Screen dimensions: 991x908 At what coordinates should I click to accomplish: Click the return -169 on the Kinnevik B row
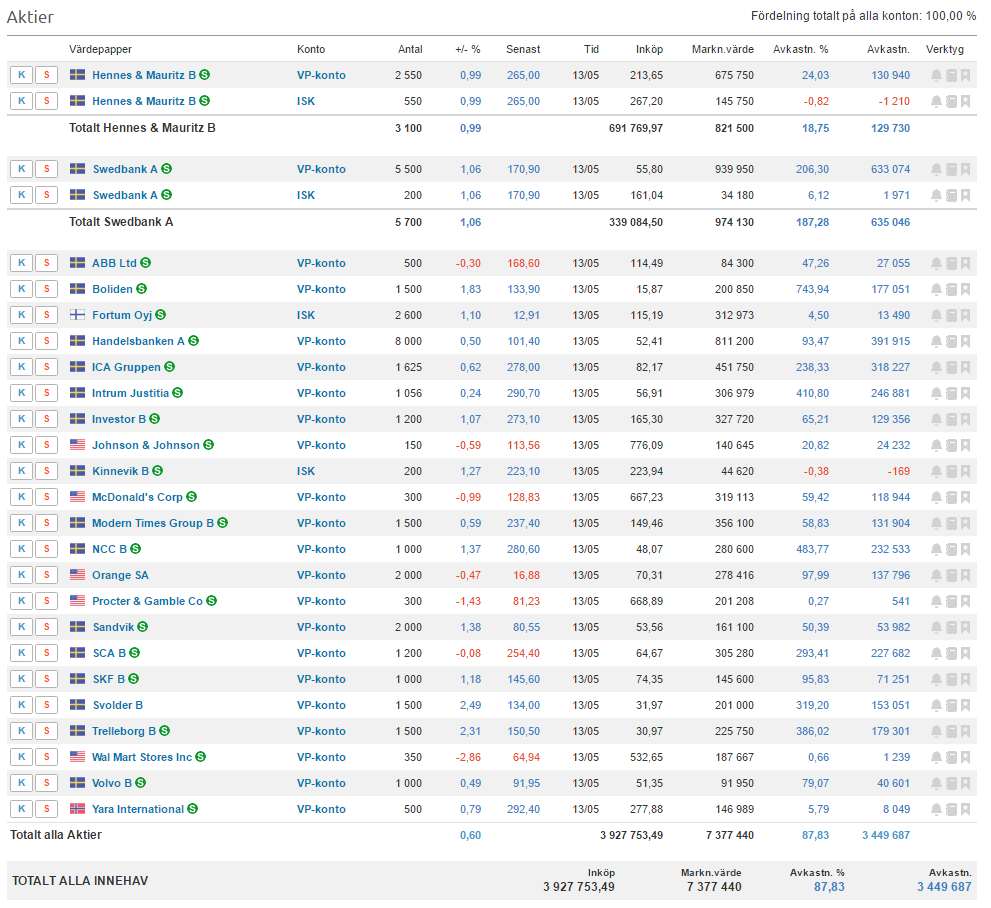tap(898, 471)
